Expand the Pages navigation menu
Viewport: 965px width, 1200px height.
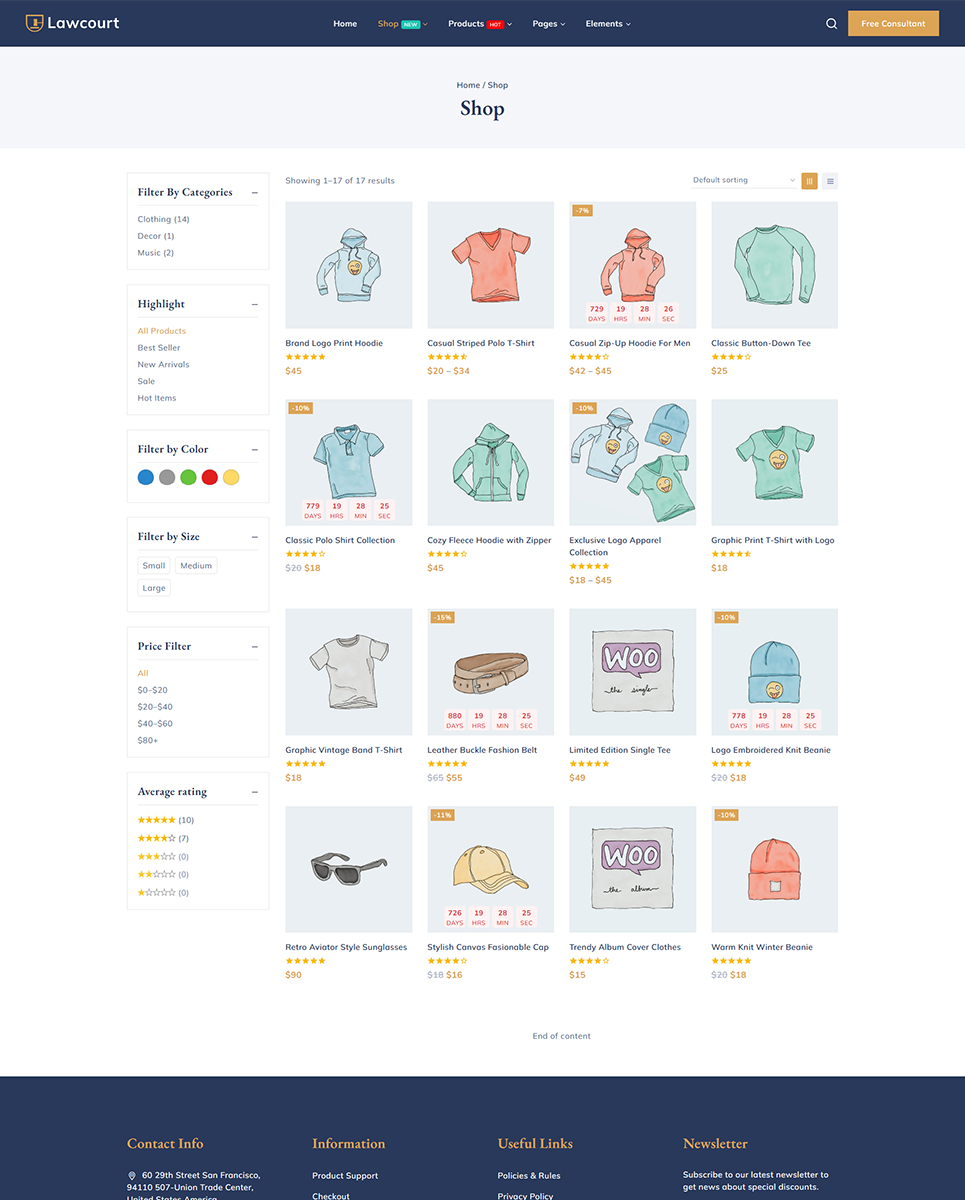coord(548,23)
